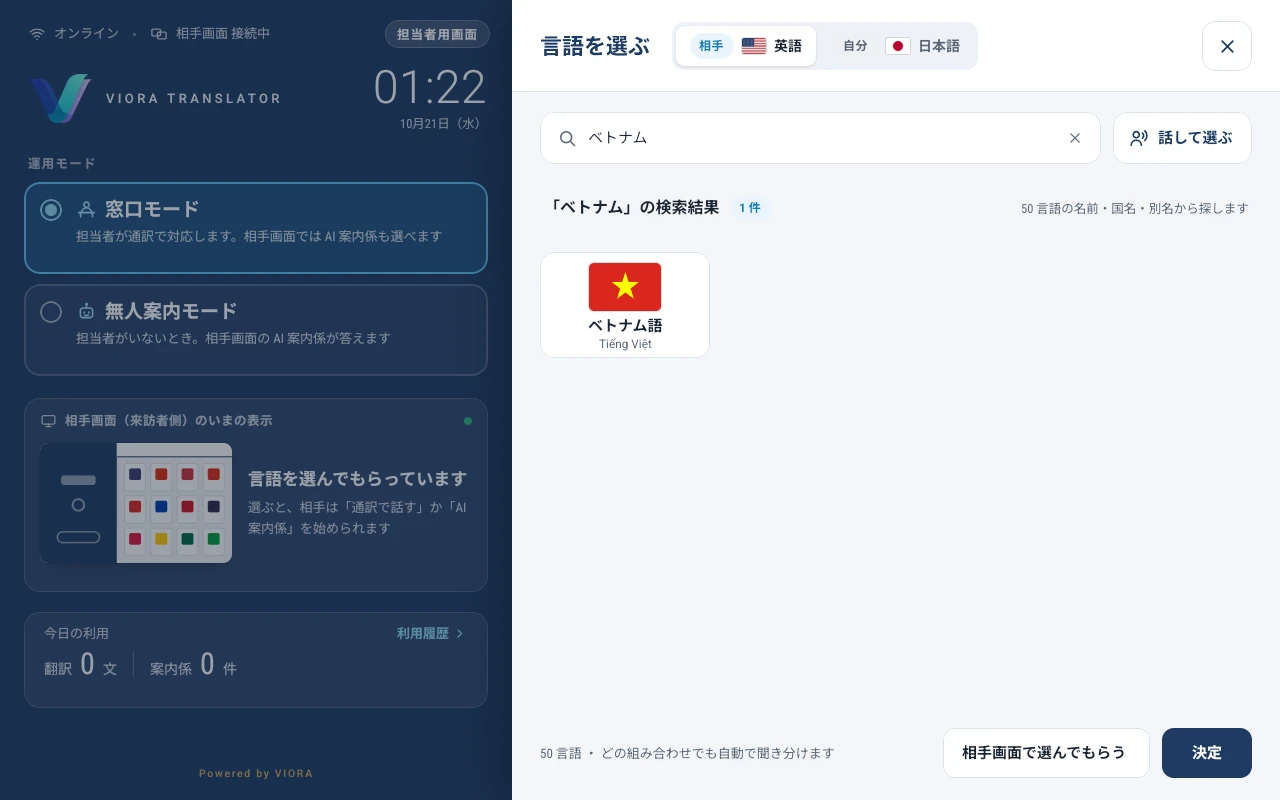Click the chevron next to 利用履歴
The image size is (1280, 800).
click(x=460, y=633)
